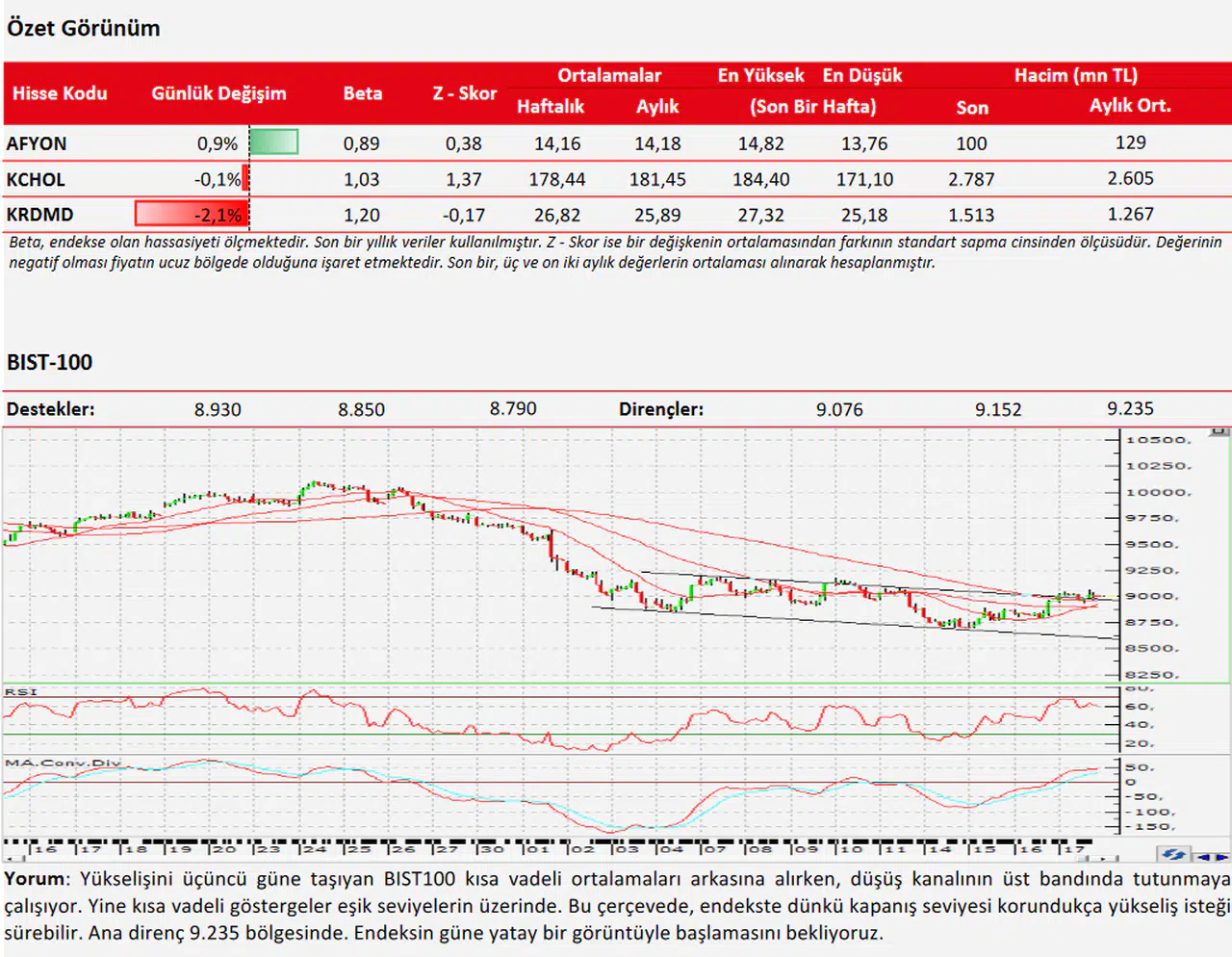The height and width of the screenshot is (957, 1232).
Task: Select the Hisse Kodu column header
Action: (60, 93)
